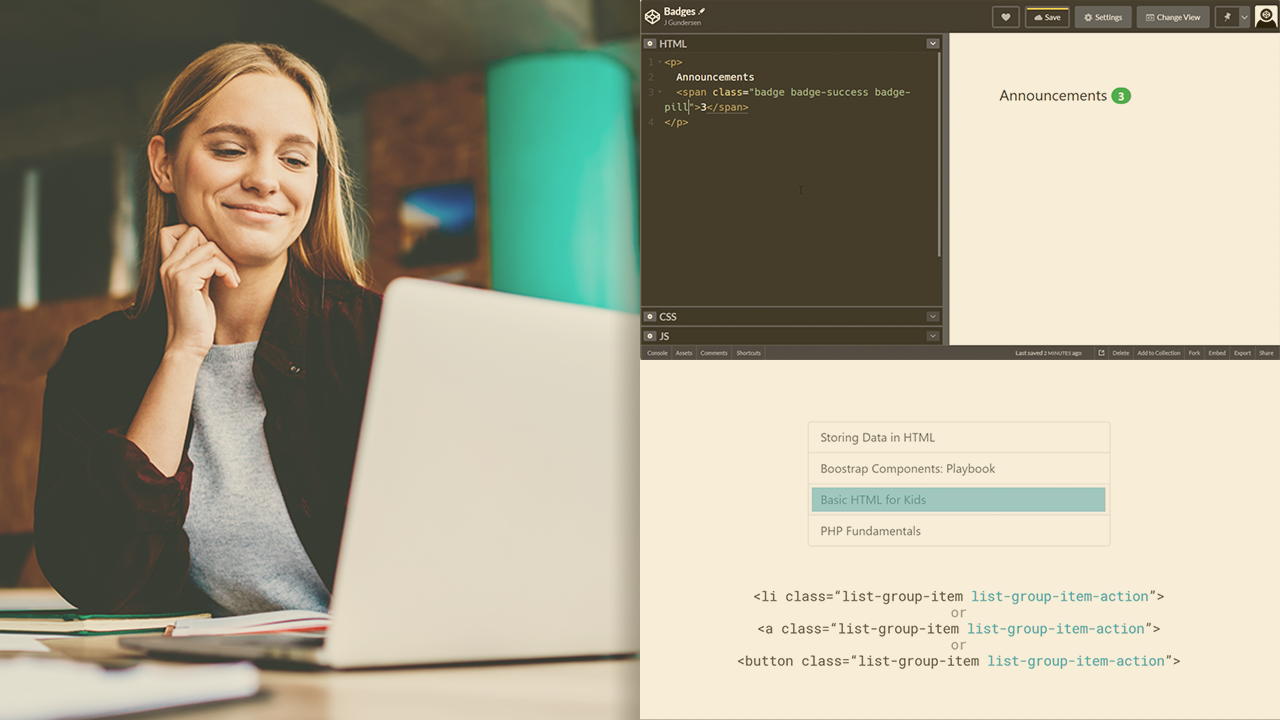Click the CodePen logo icon
Viewport: 1280px width, 720px height.
click(x=652, y=16)
